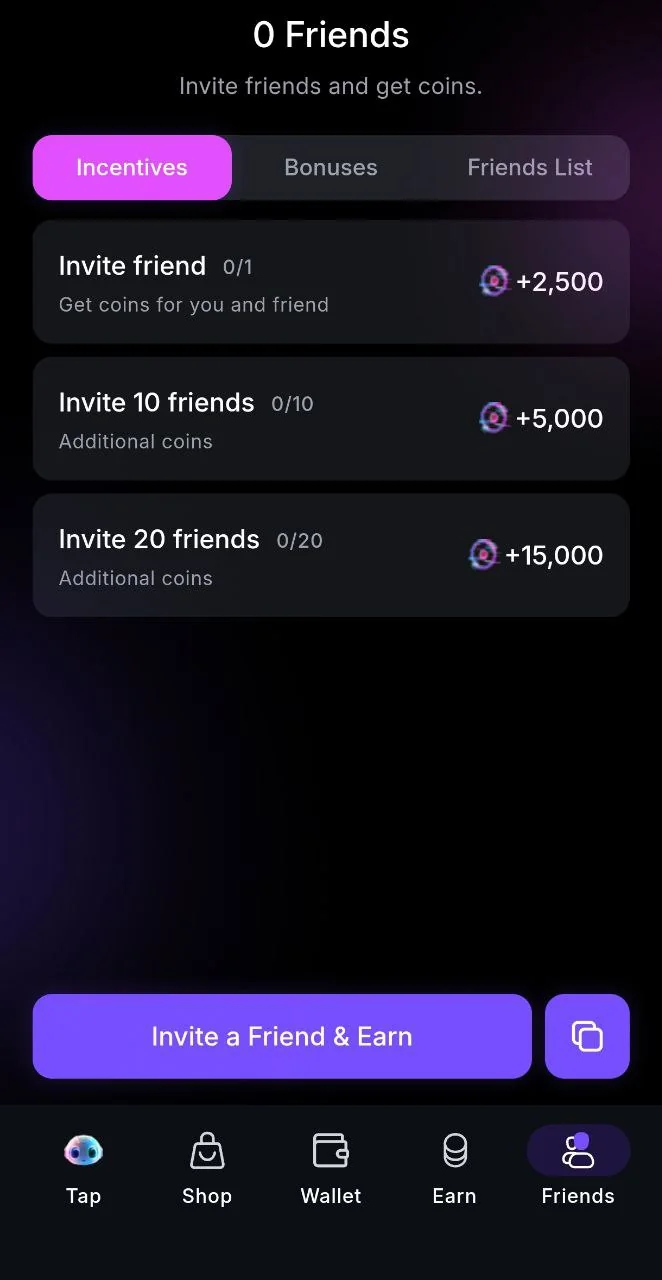This screenshot has height=1280, width=662.
Task: Switch to the Bonuses tab
Action: coord(331,168)
